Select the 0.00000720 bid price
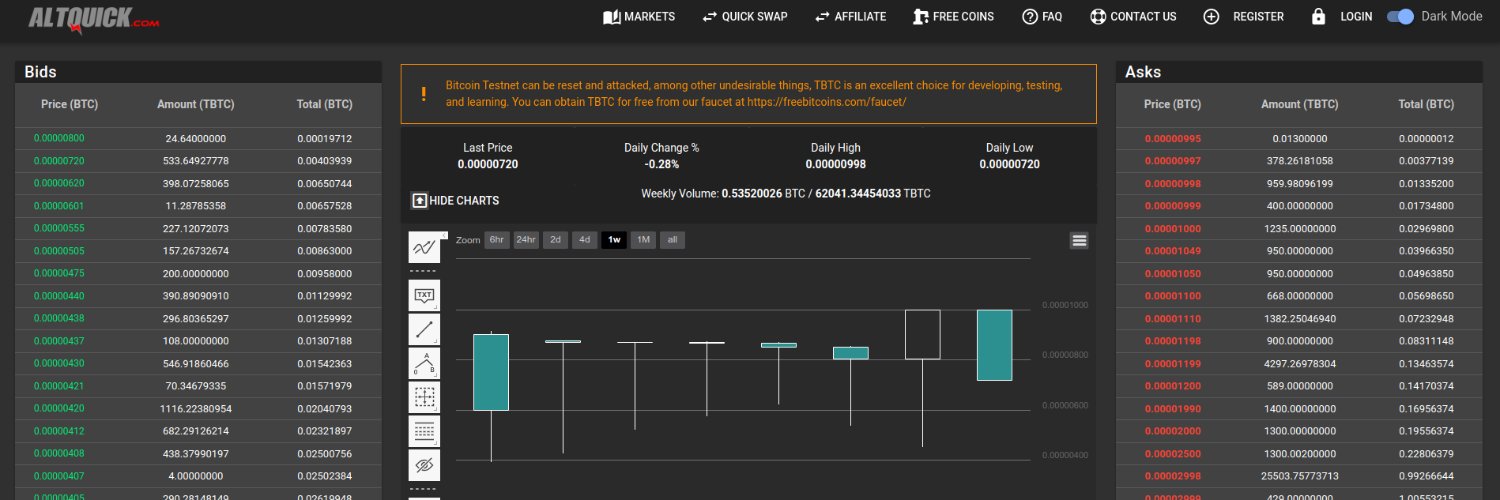Screen dimensions: 1500x500 [x=59, y=161]
